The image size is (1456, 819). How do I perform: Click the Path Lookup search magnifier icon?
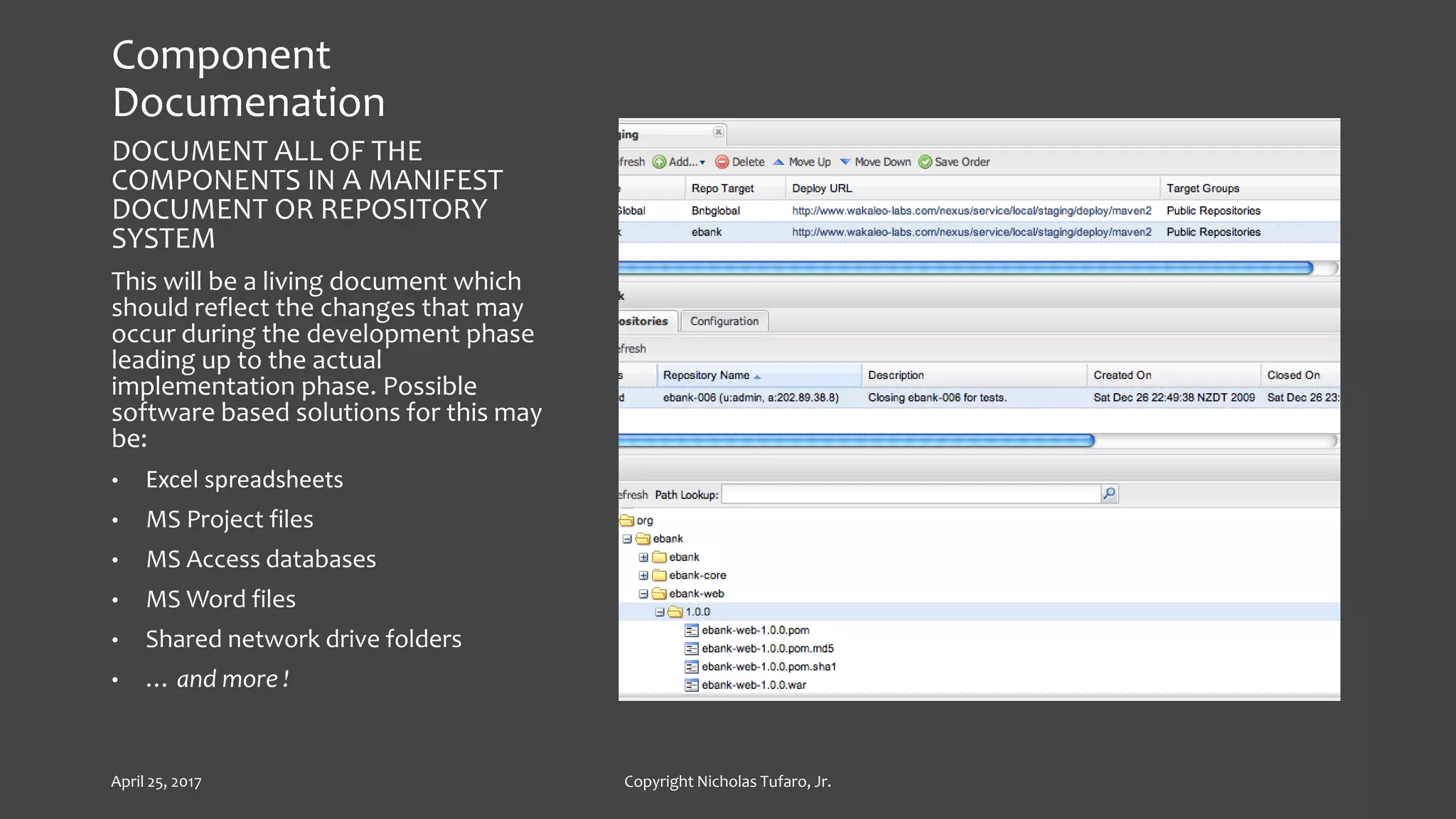(1109, 493)
